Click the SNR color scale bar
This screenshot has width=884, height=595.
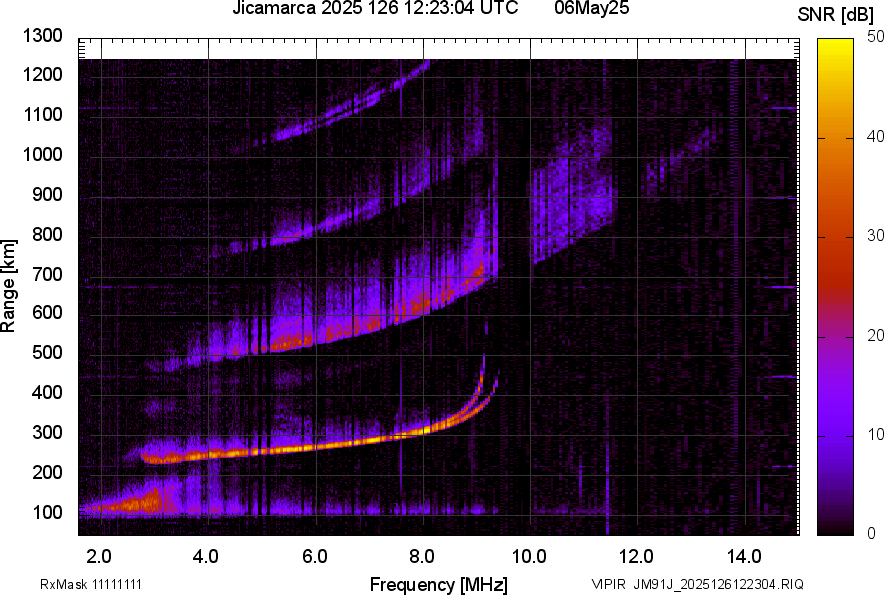[x=836, y=287]
